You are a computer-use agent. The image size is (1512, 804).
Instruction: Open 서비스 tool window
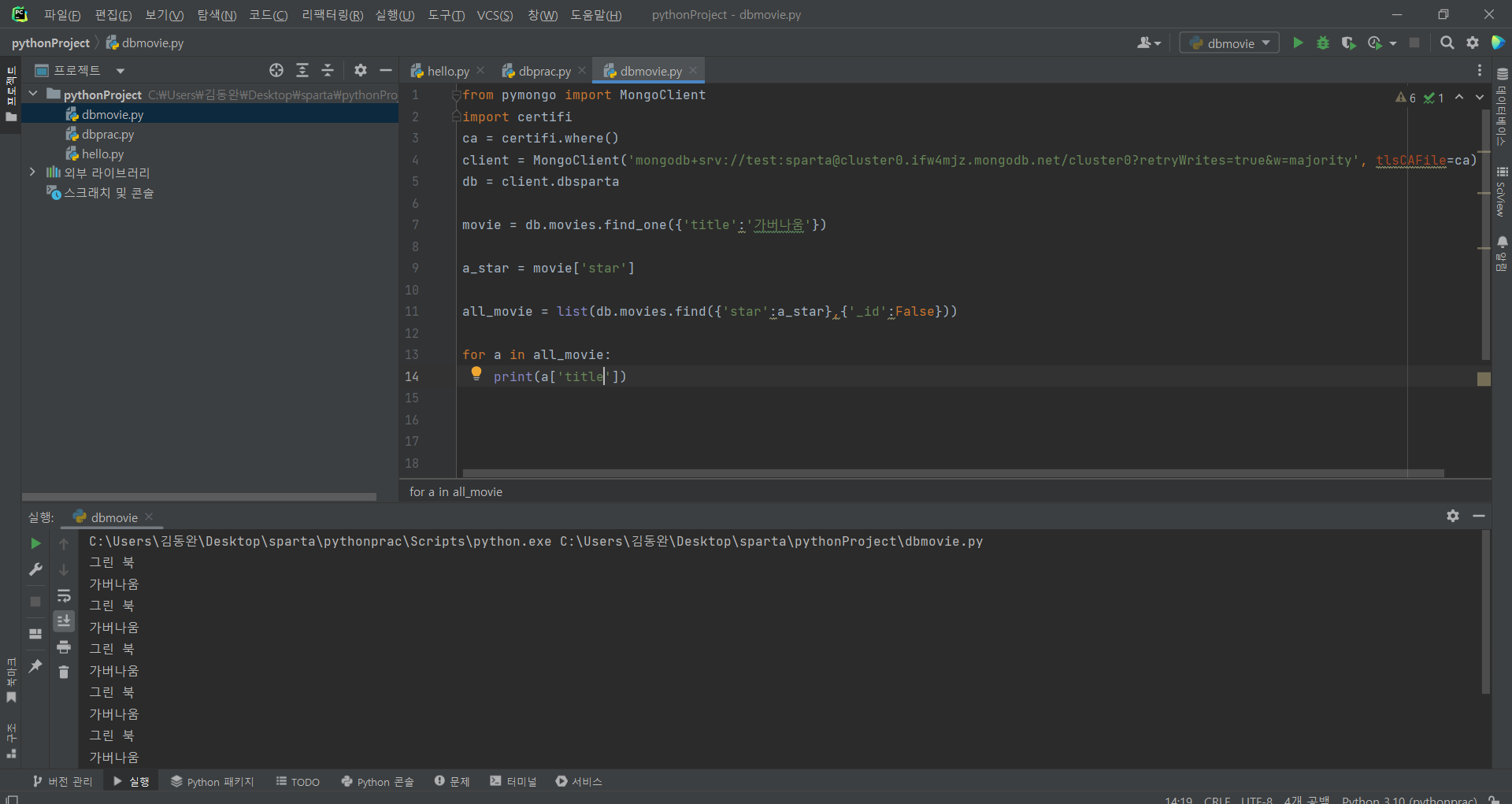click(x=579, y=781)
